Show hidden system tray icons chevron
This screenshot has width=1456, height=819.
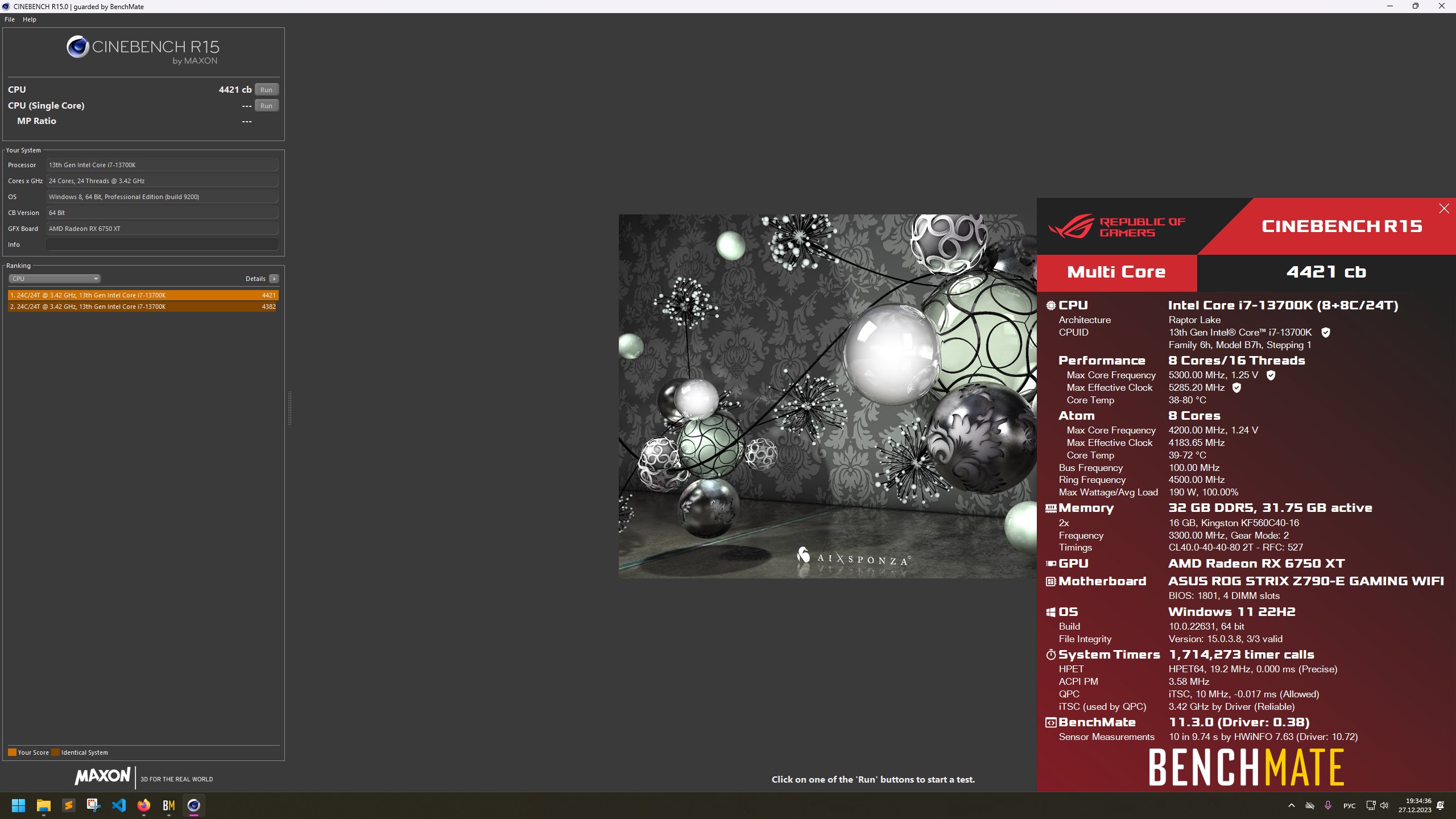(1292, 805)
